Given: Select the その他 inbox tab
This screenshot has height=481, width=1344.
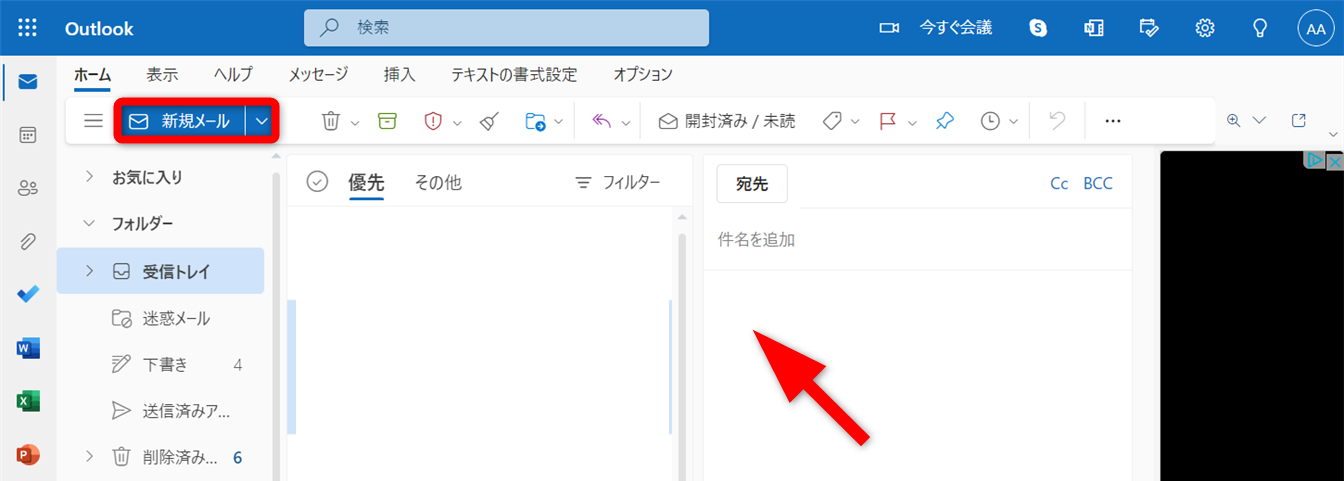Looking at the screenshot, I should [x=438, y=183].
